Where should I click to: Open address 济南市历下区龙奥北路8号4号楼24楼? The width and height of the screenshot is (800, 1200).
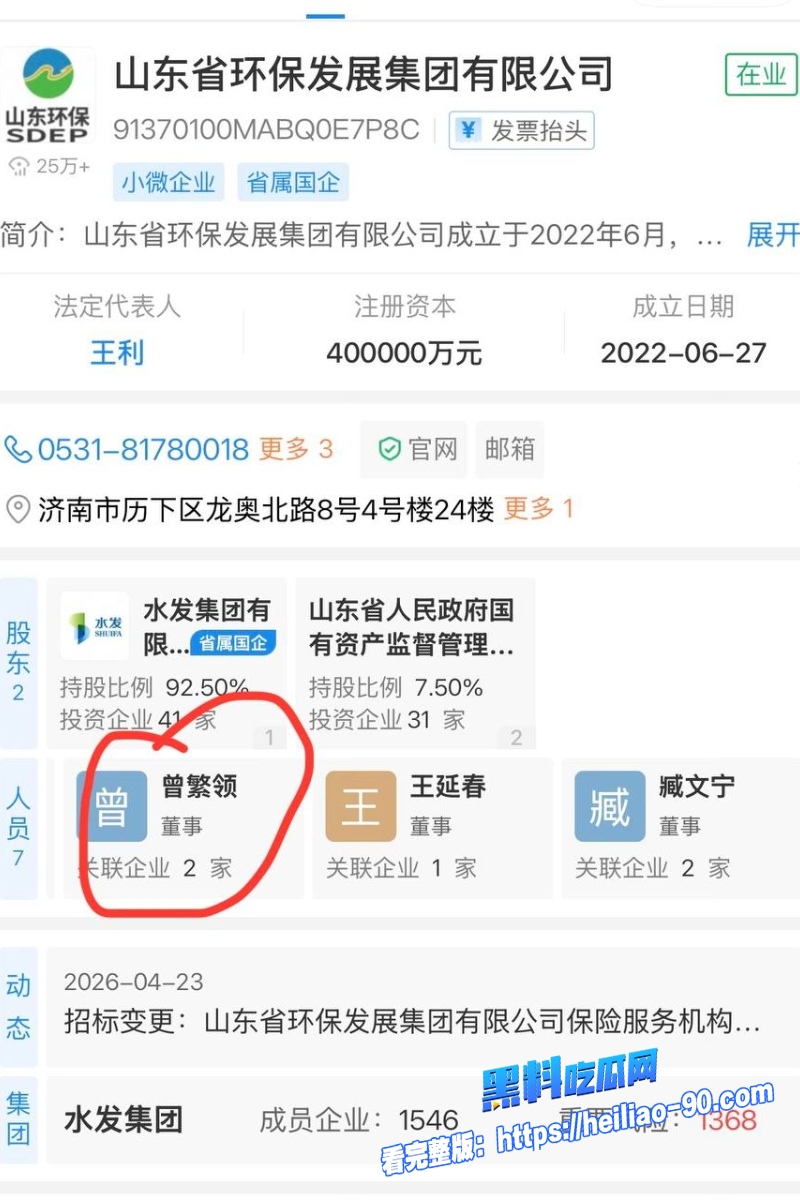[266, 510]
